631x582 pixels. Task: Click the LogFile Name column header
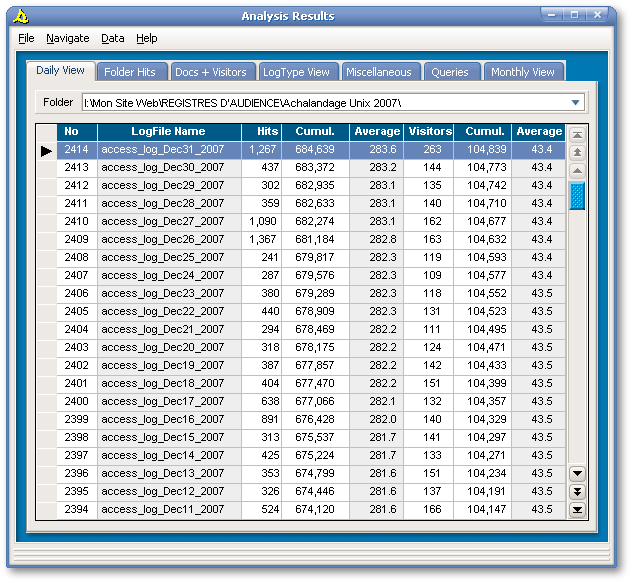click(x=168, y=131)
